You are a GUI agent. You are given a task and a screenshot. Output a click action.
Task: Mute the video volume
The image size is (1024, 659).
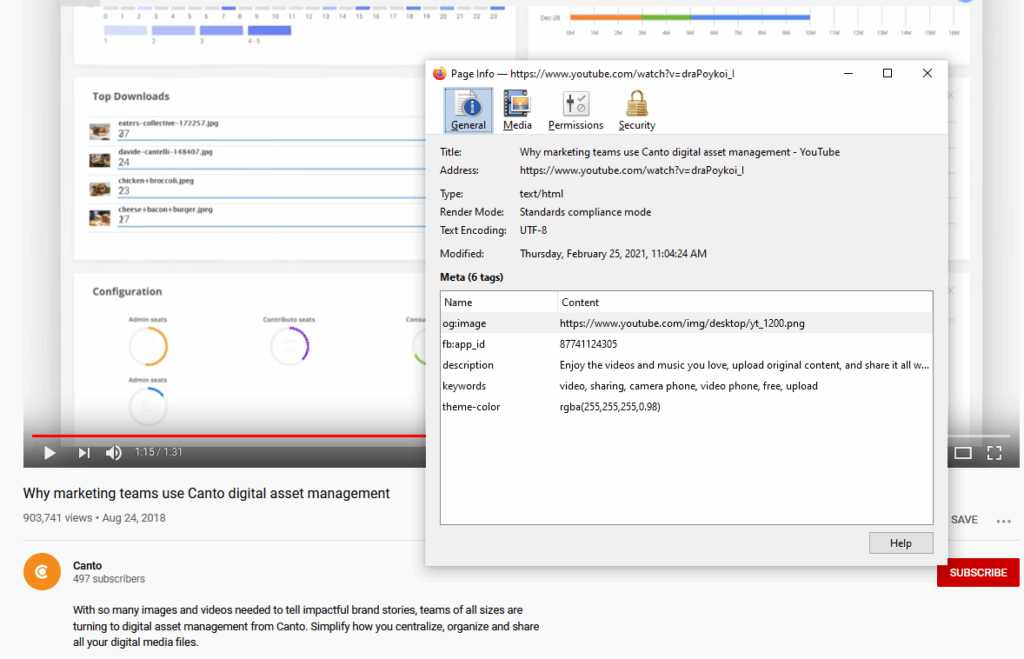point(114,452)
